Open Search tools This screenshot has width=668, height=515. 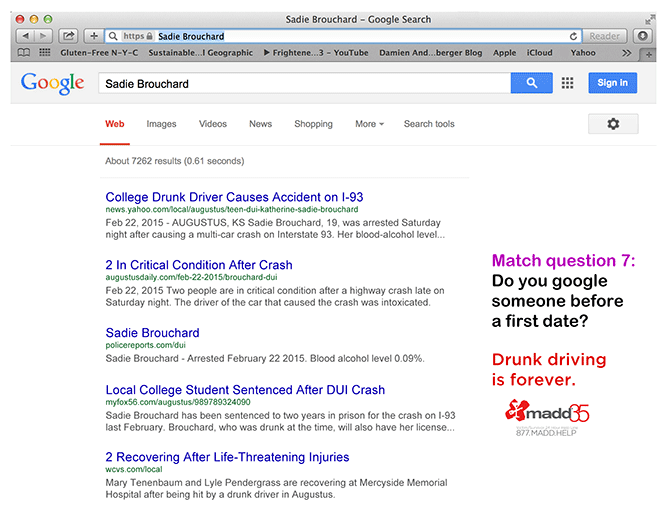pyautogui.click(x=429, y=124)
